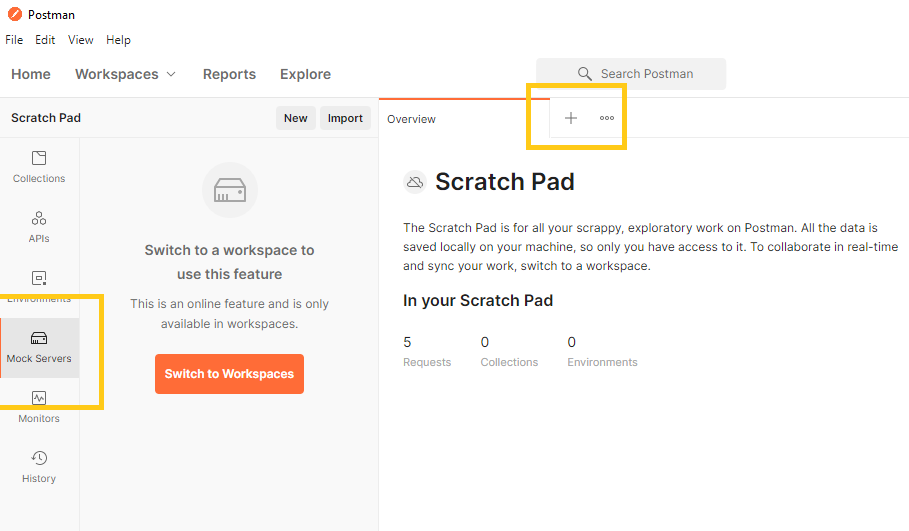Open the Monitors sidebar panel

(39, 407)
